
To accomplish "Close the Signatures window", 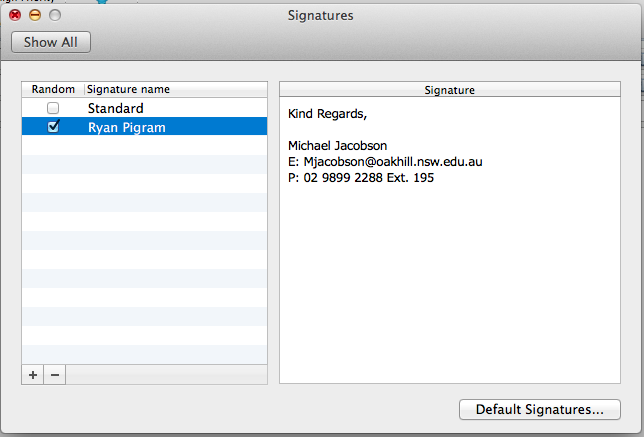I will tap(15, 15).
